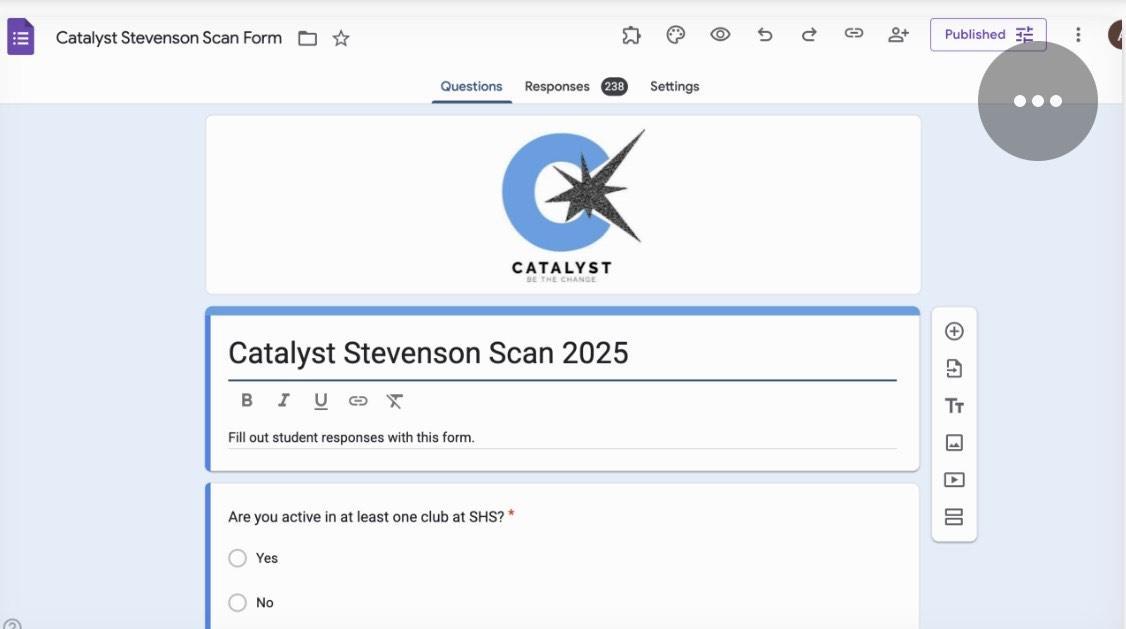Image resolution: width=1126 pixels, height=629 pixels.
Task: Edit the form description field
Action: pos(562,437)
